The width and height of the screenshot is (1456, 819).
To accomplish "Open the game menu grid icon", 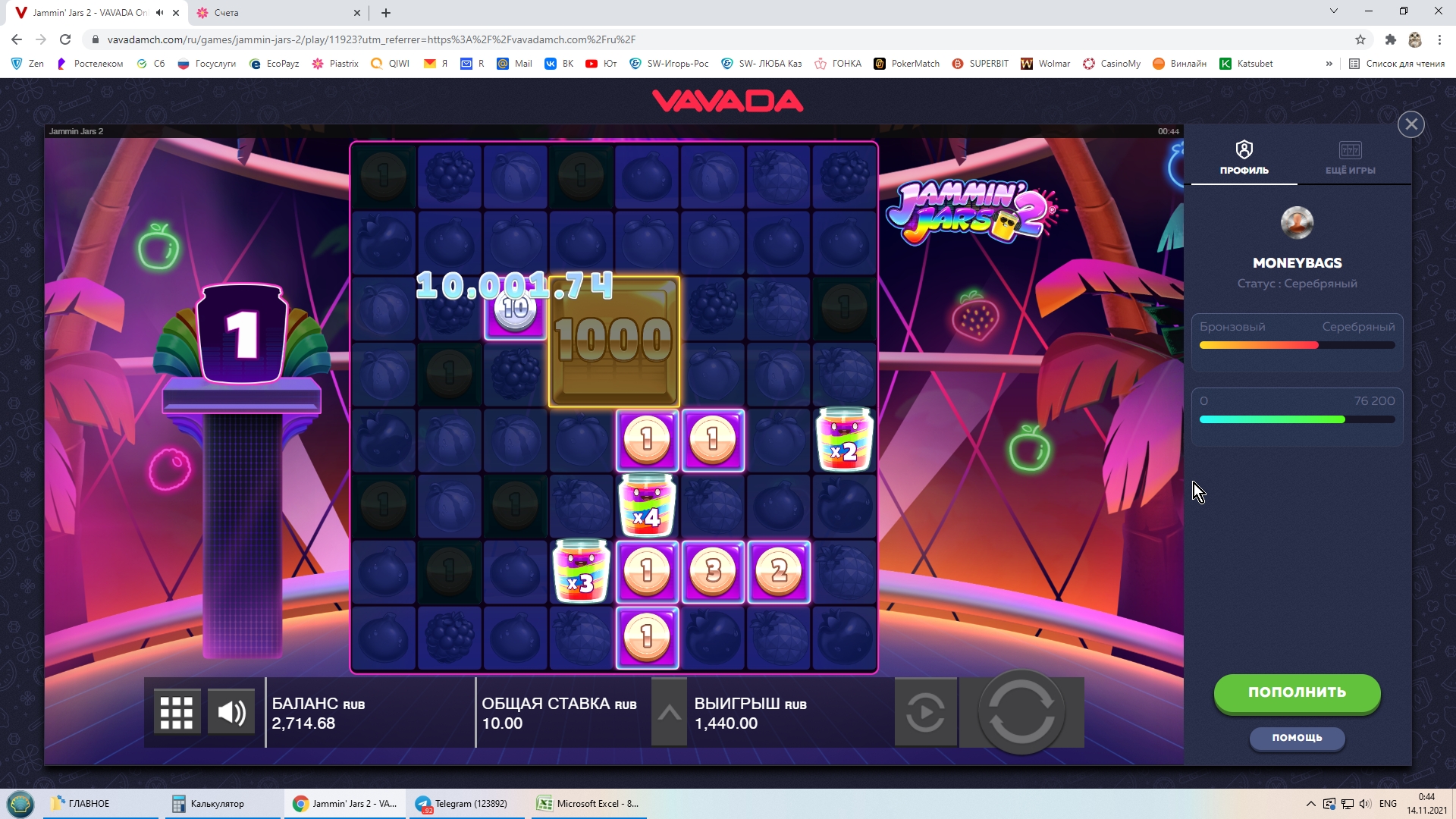I will pyautogui.click(x=177, y=712).
